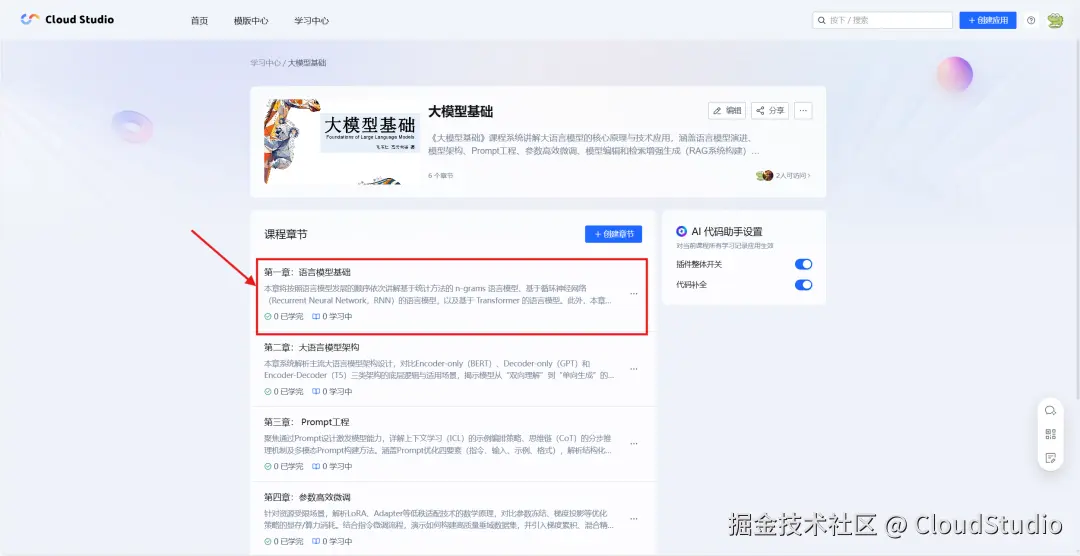Open the more options button beside 分享

pos(803,110)
